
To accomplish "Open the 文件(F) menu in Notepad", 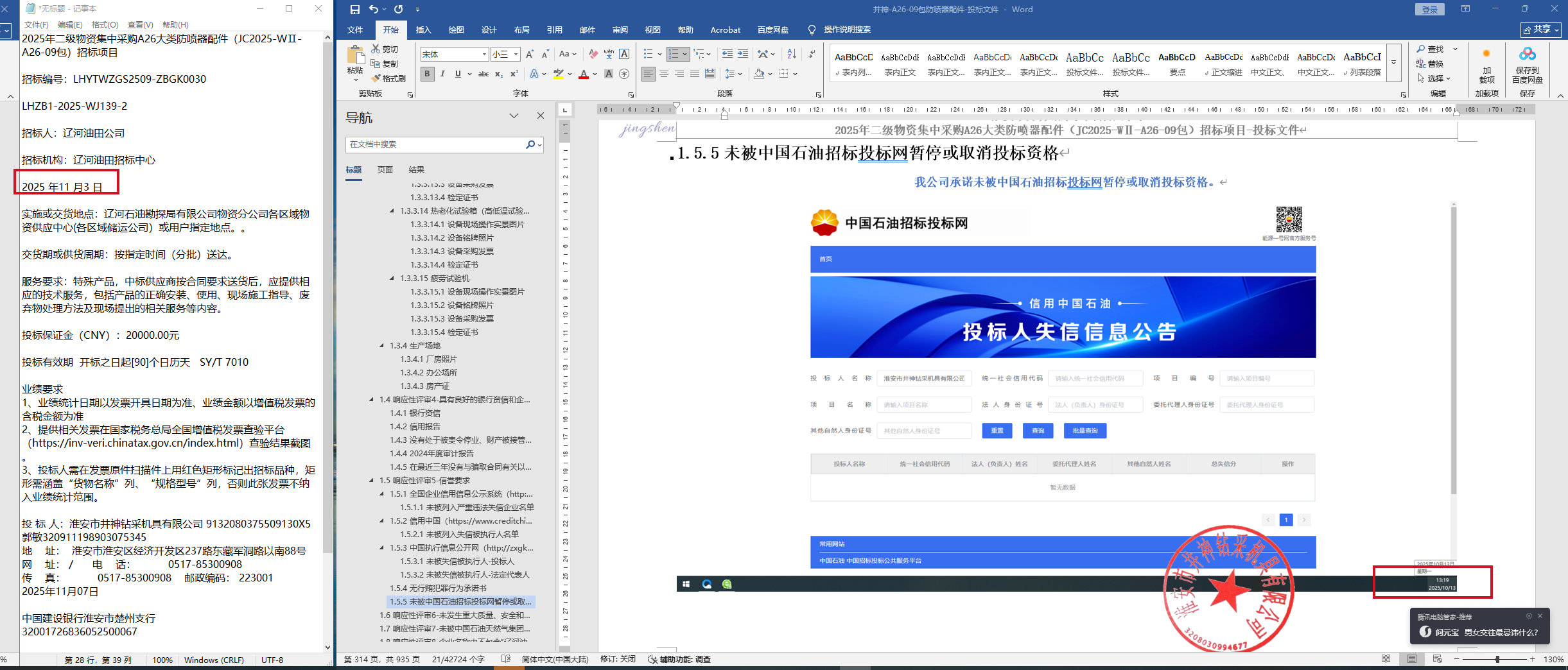I will tap(37, 25).
